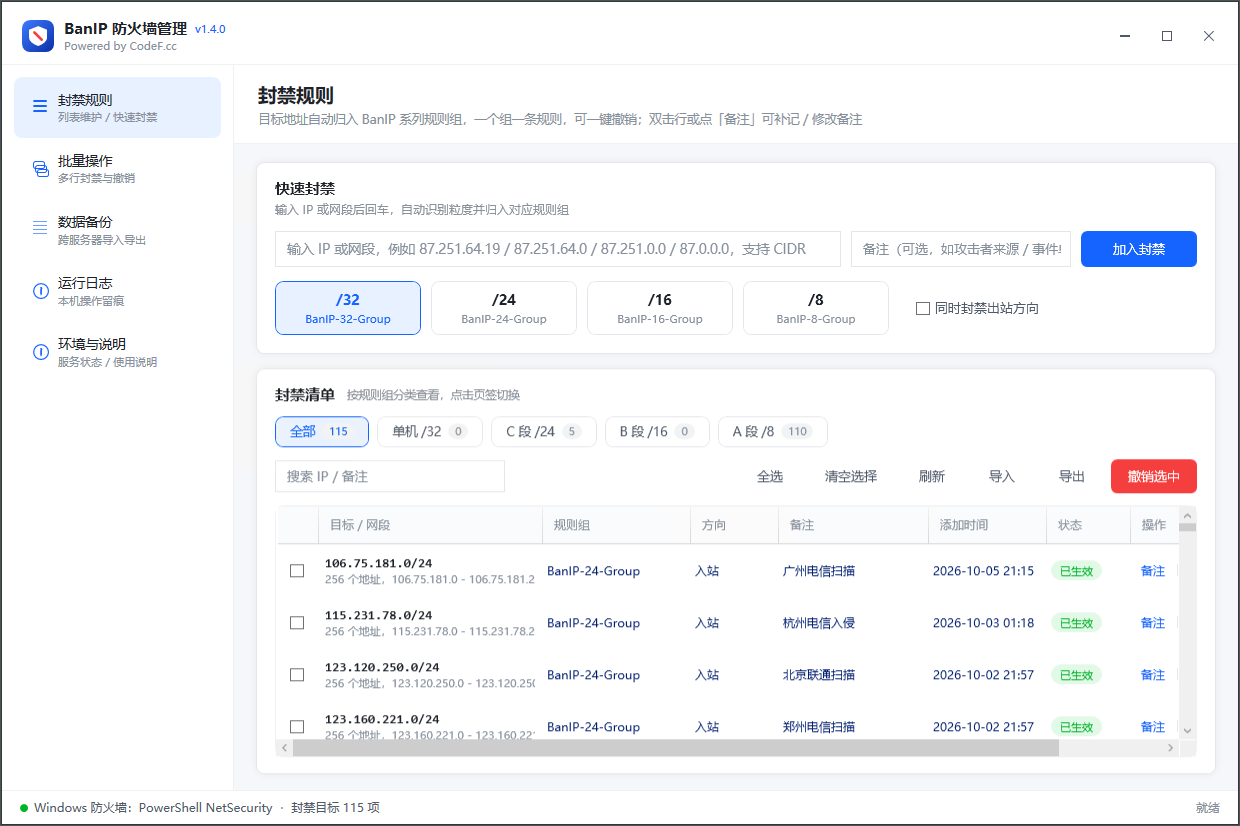Open the 批量操作 sidebar page
Viewport: 1240px width, 826px height.
[x=118, y=168]
